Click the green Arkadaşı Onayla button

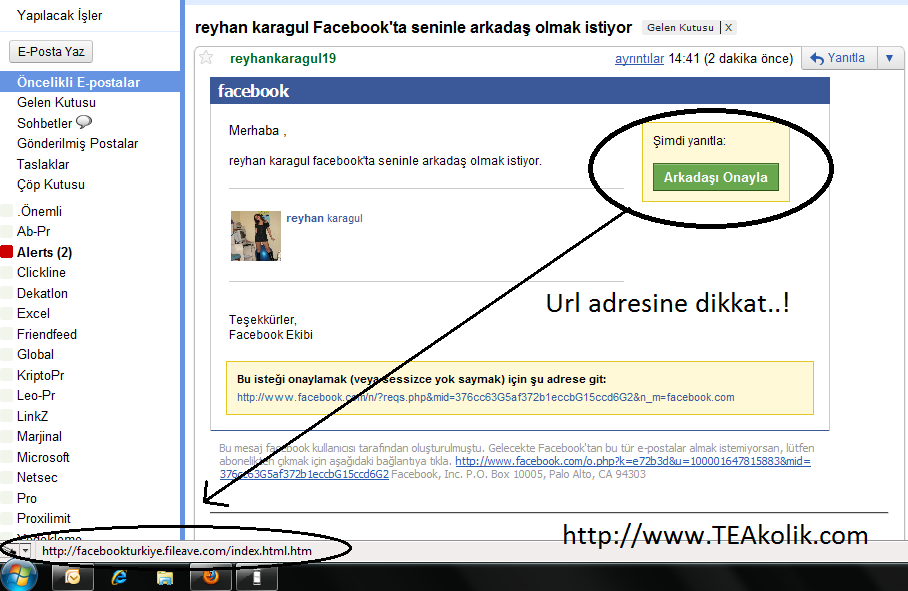[716, 177]
